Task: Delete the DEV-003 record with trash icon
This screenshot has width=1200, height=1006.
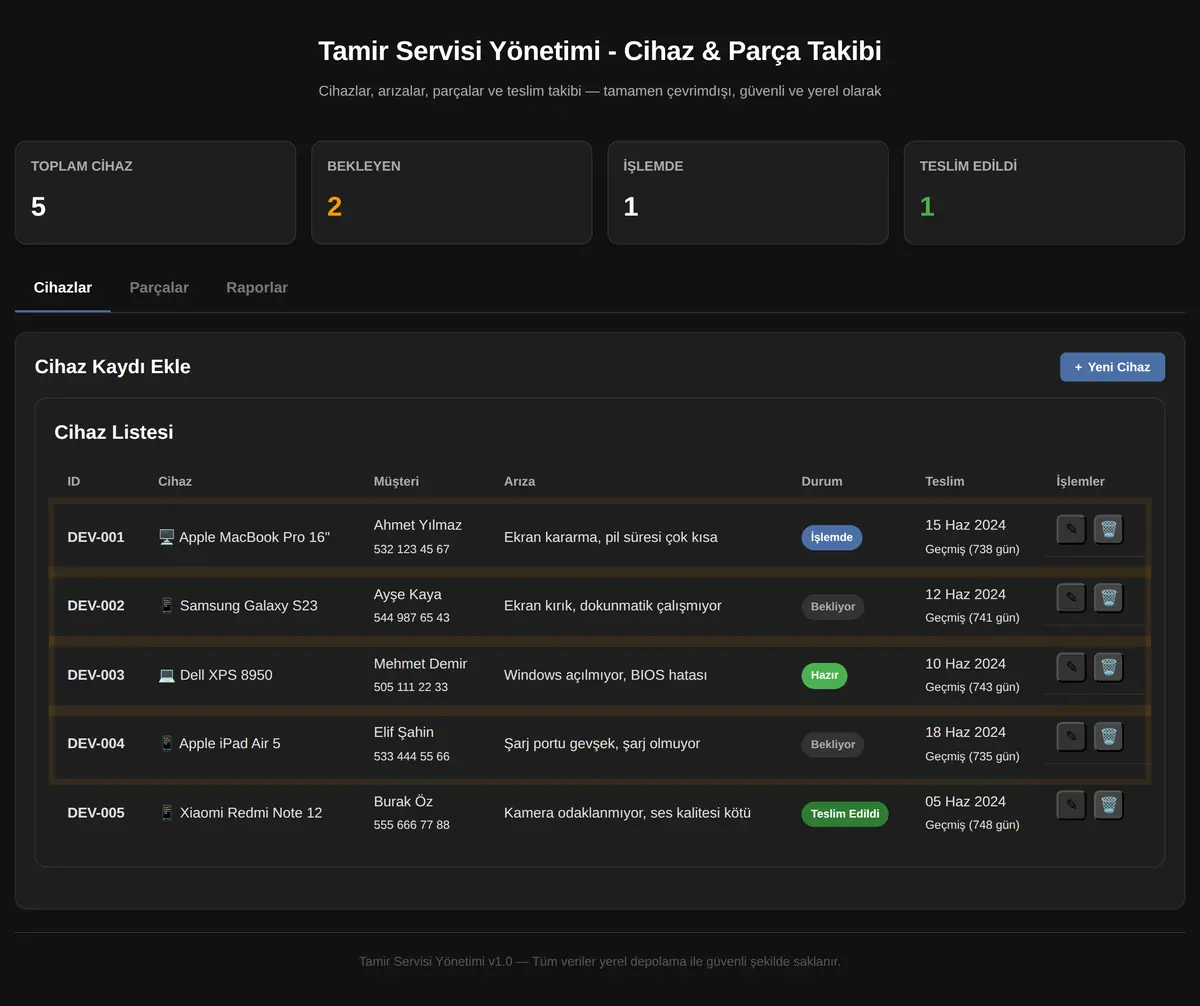Action: (x=1109, y=667)
